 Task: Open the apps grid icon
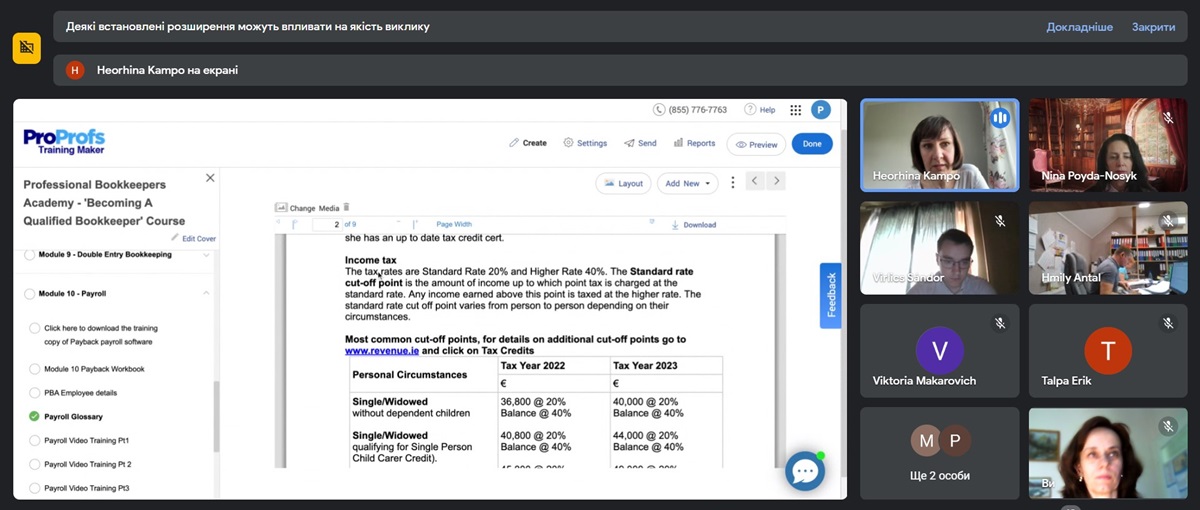coord(796,110)
